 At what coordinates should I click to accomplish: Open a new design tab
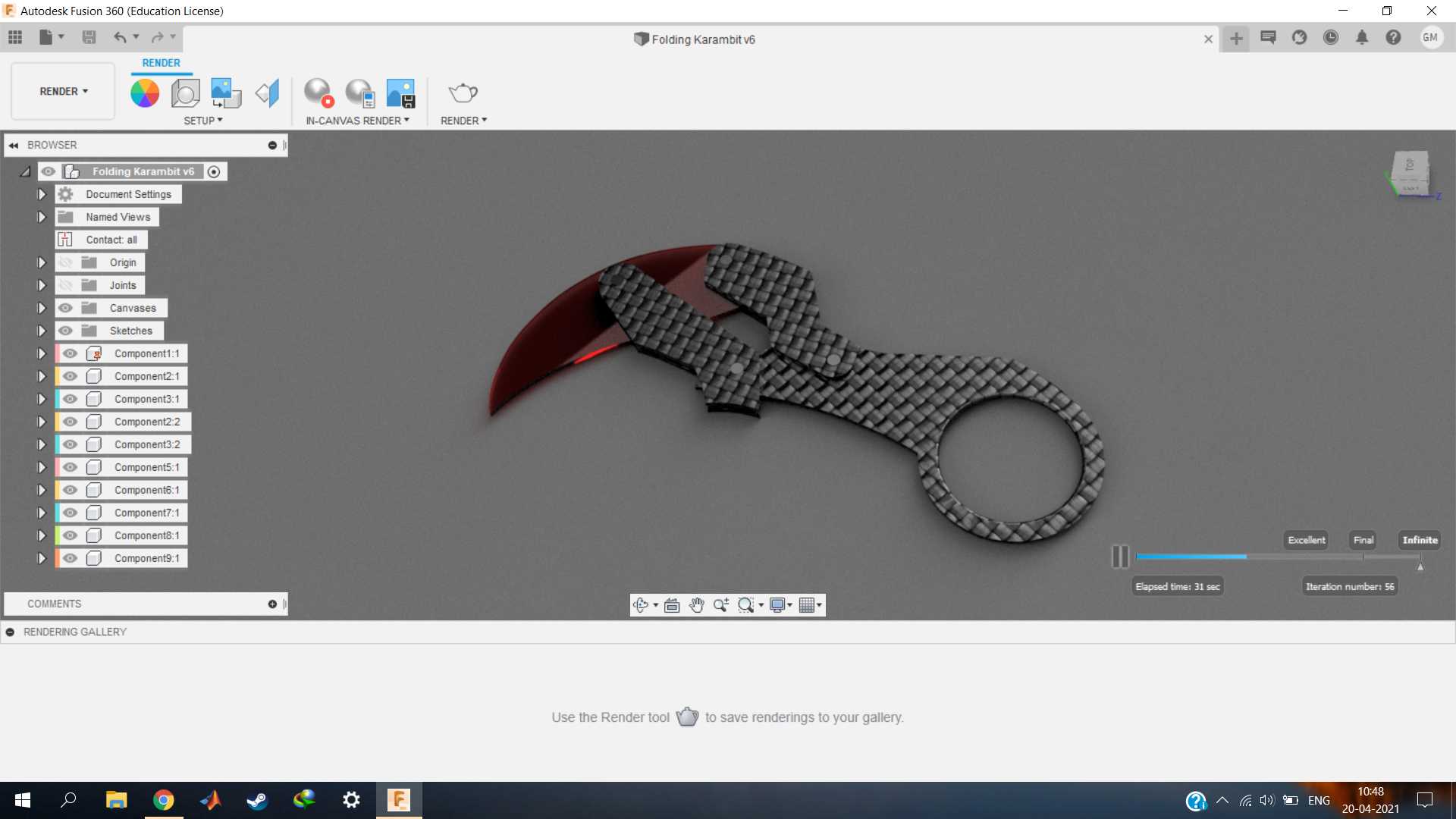tap(1236, 39)
